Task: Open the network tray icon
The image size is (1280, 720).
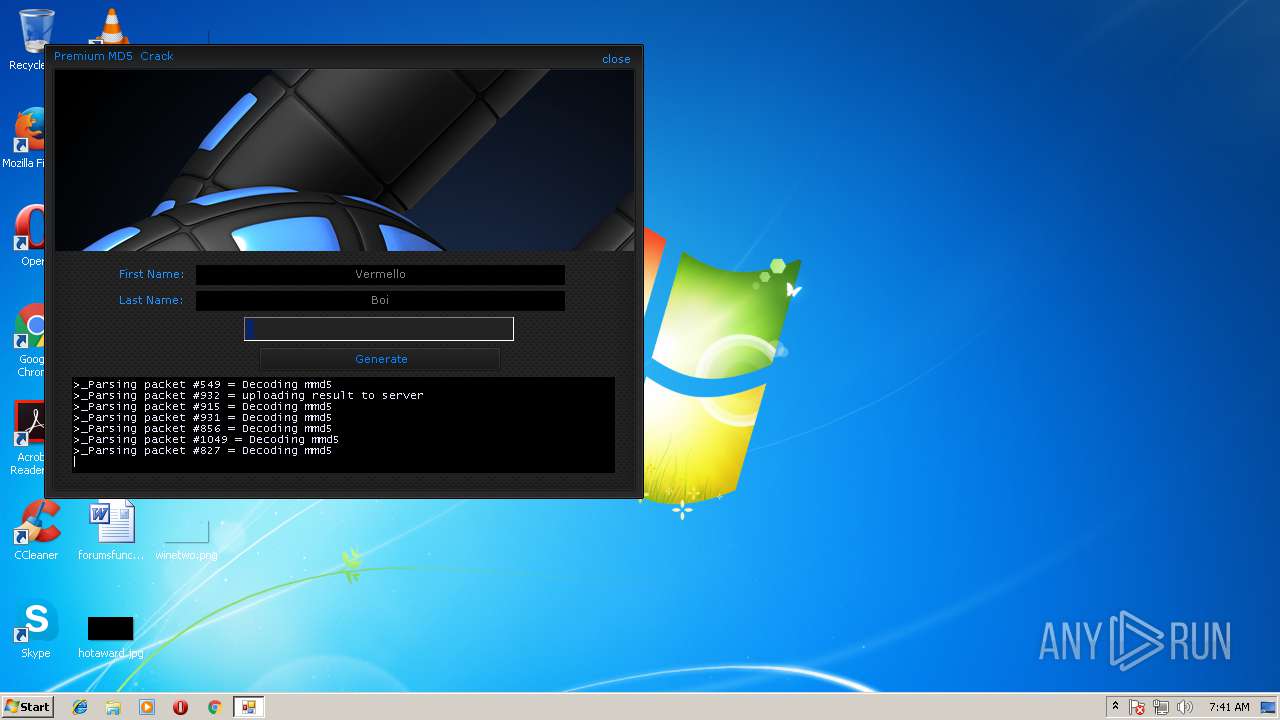Action: [1161, 707]
